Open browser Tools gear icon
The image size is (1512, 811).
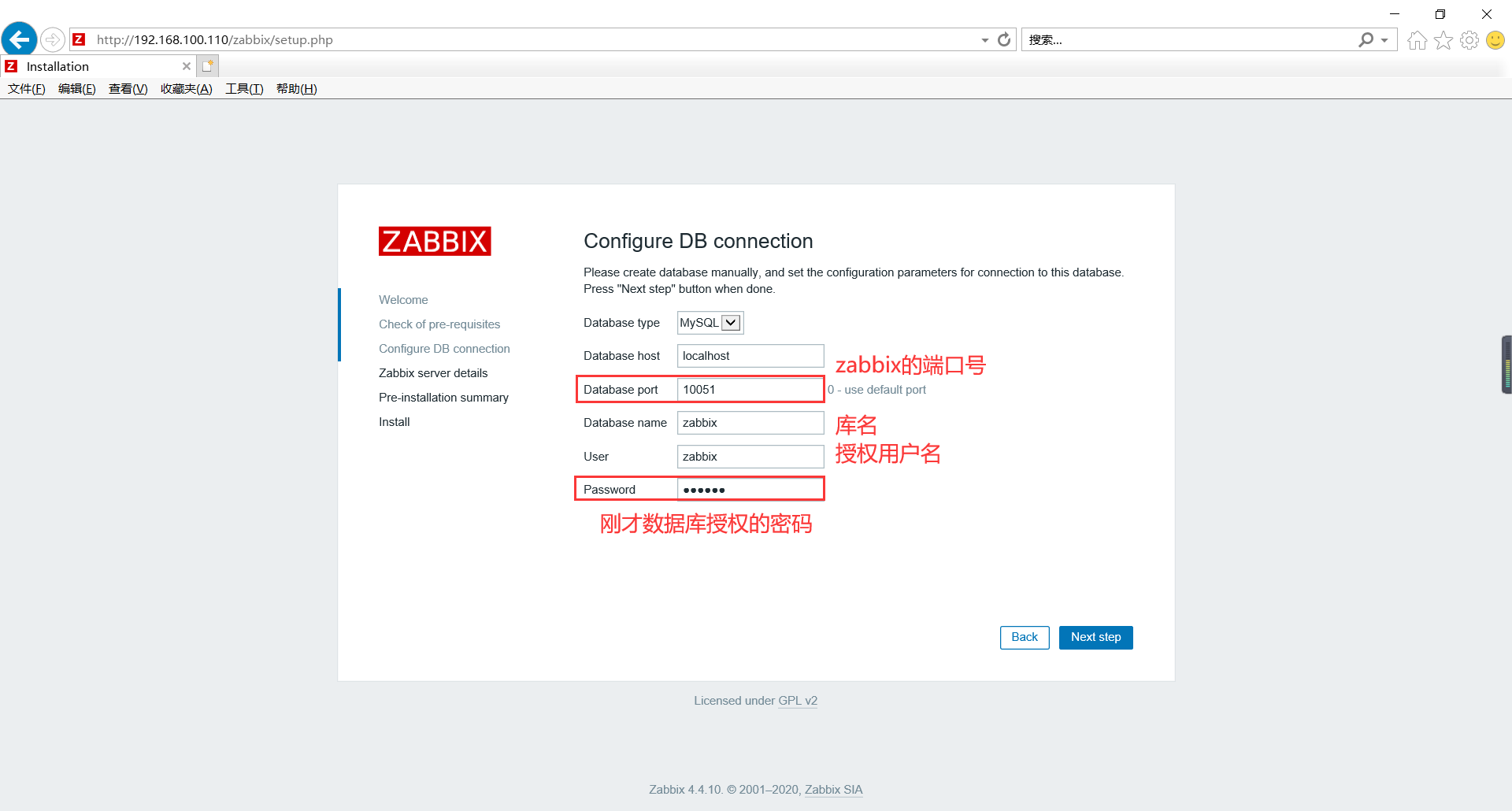[x=1469, y=40]
